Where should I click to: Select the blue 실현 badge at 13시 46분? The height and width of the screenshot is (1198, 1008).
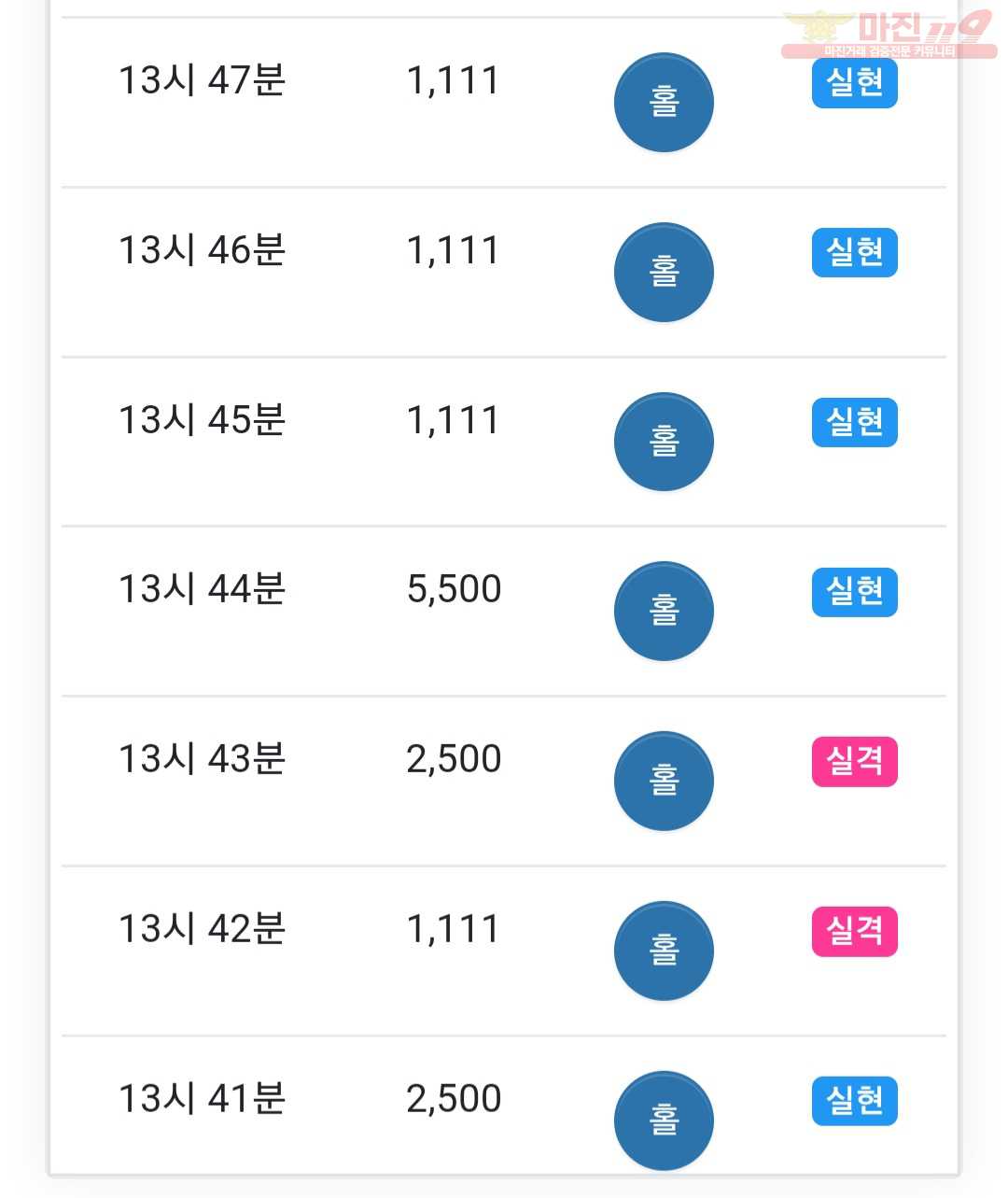(x=855, y=253)
